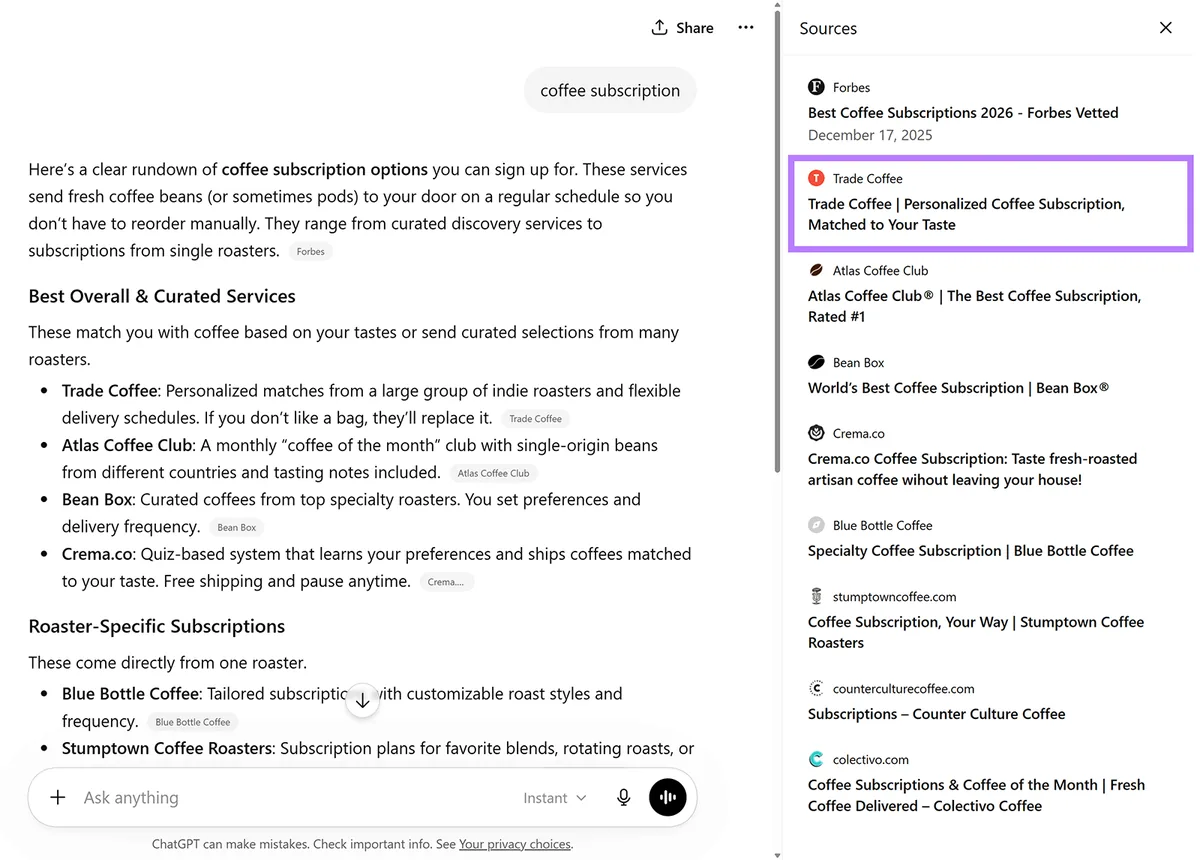Click the colectivo.com favicon
The width and height of the screenshot is (1200, 860).
pos(816,759)
